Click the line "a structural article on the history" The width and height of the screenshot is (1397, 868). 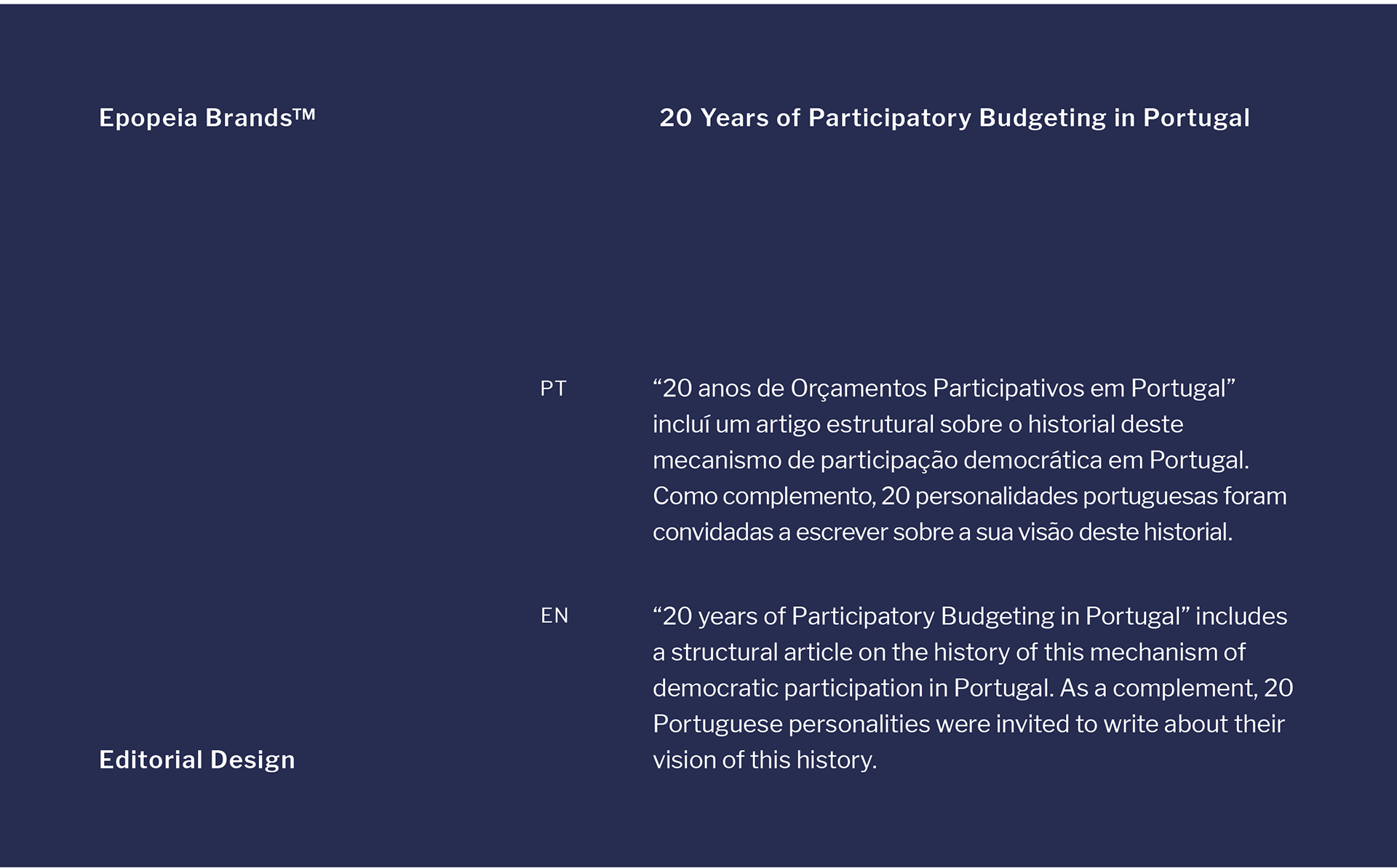(950, 652)
